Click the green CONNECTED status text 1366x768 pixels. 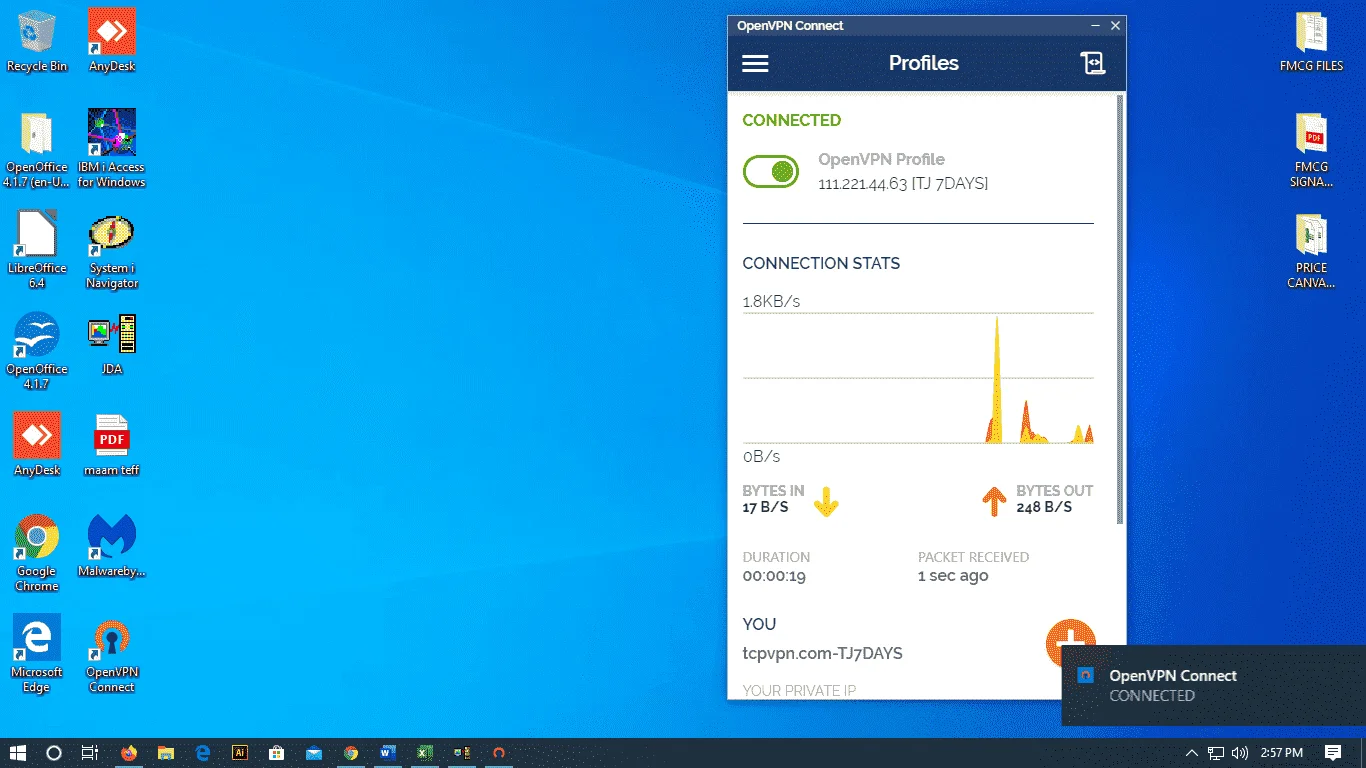(x=792, y=120)
